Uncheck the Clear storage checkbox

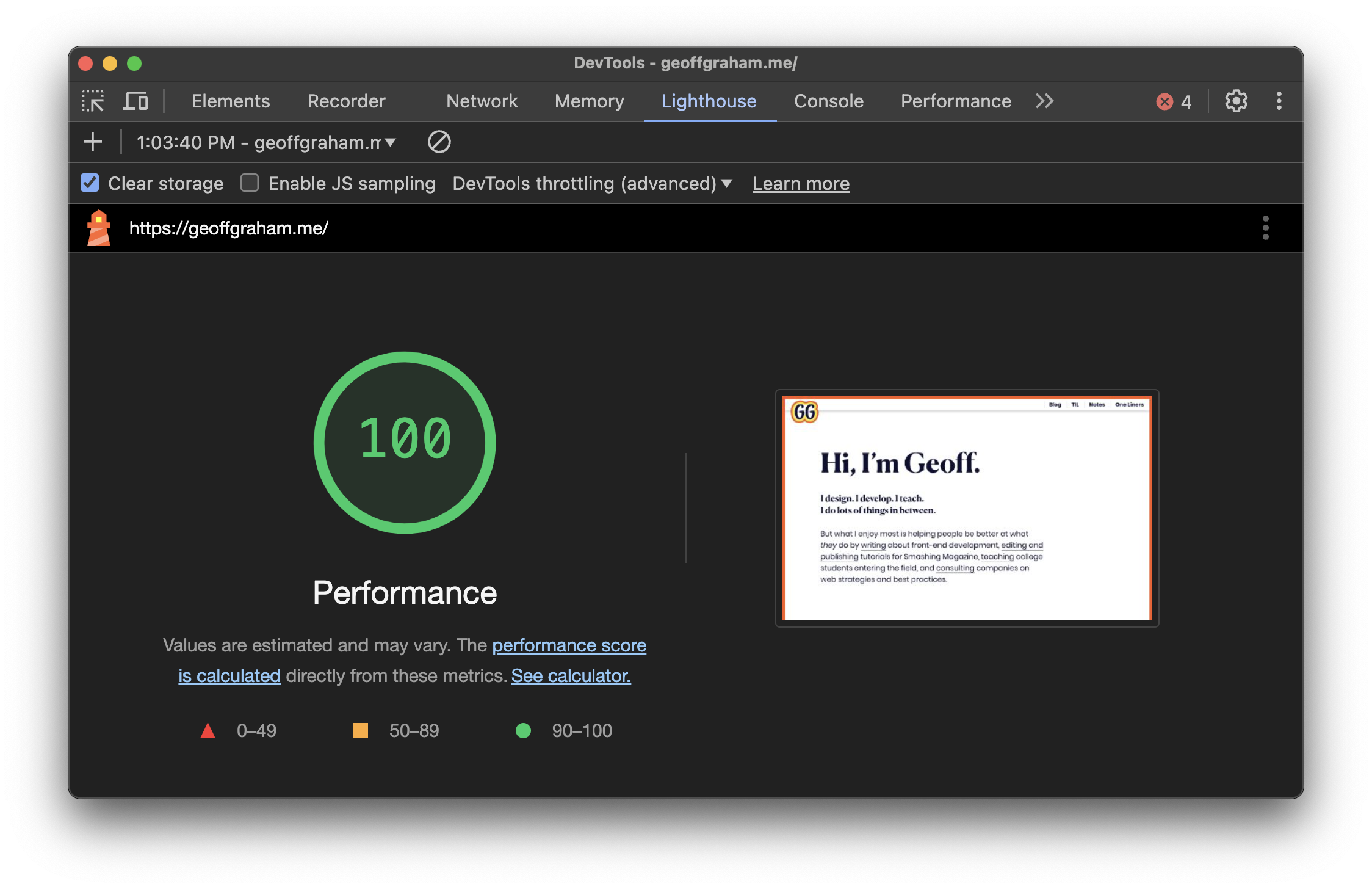[89, 183]
